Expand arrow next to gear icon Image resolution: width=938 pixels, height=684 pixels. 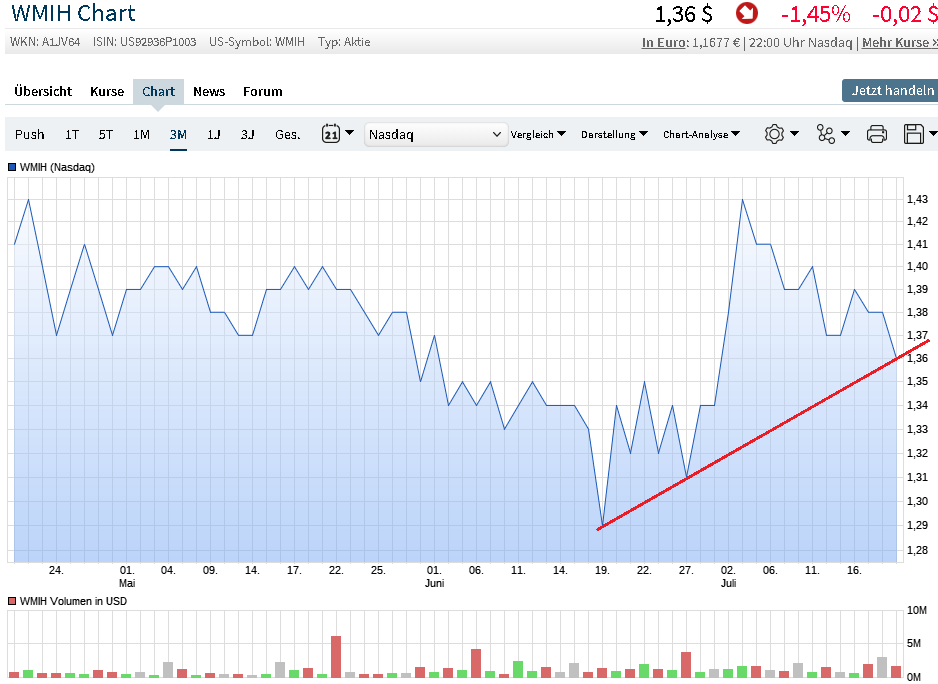point(794,133)
